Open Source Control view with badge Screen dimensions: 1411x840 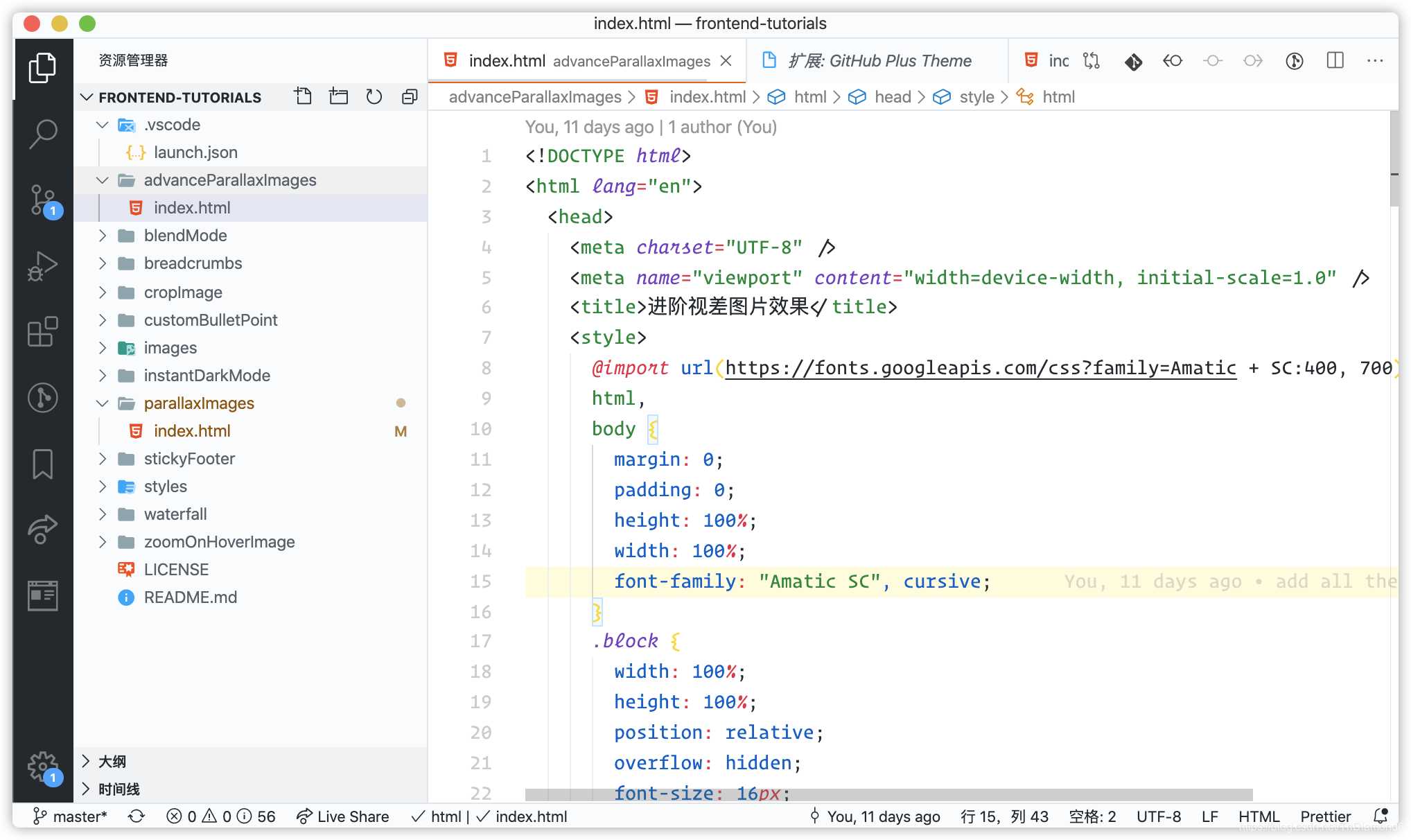pyautogui.click(x=42, y=201)
